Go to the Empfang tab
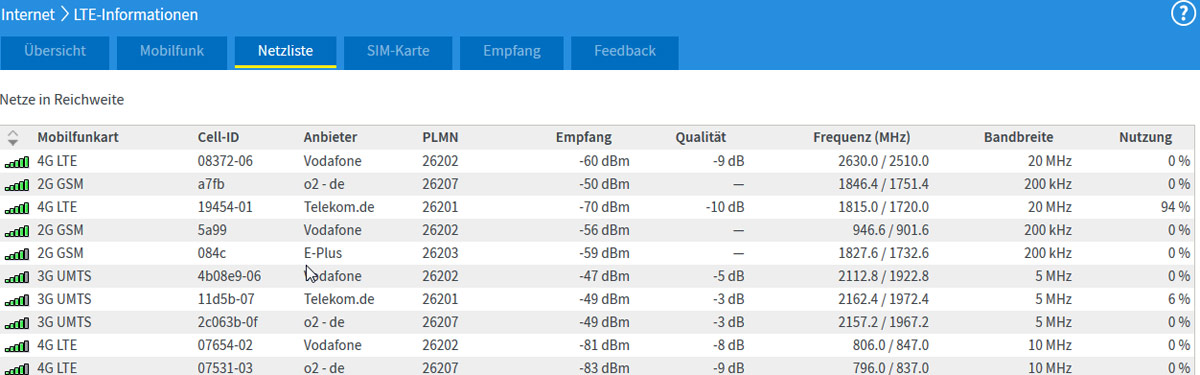 512,52
